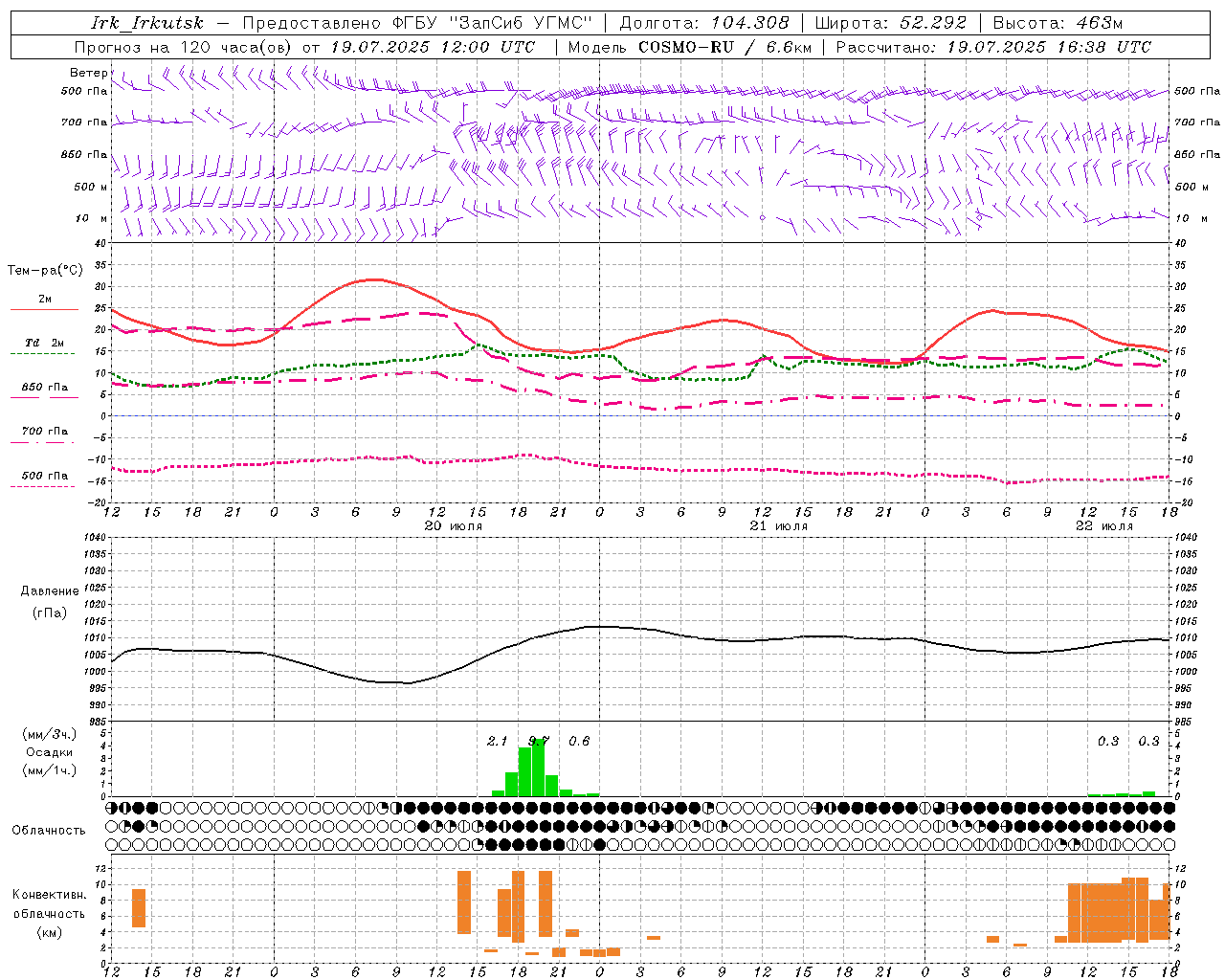The width and height of the screenshot is (1225, 980).
Task: Click the line sample under the 2м legend
Action: 44,309
